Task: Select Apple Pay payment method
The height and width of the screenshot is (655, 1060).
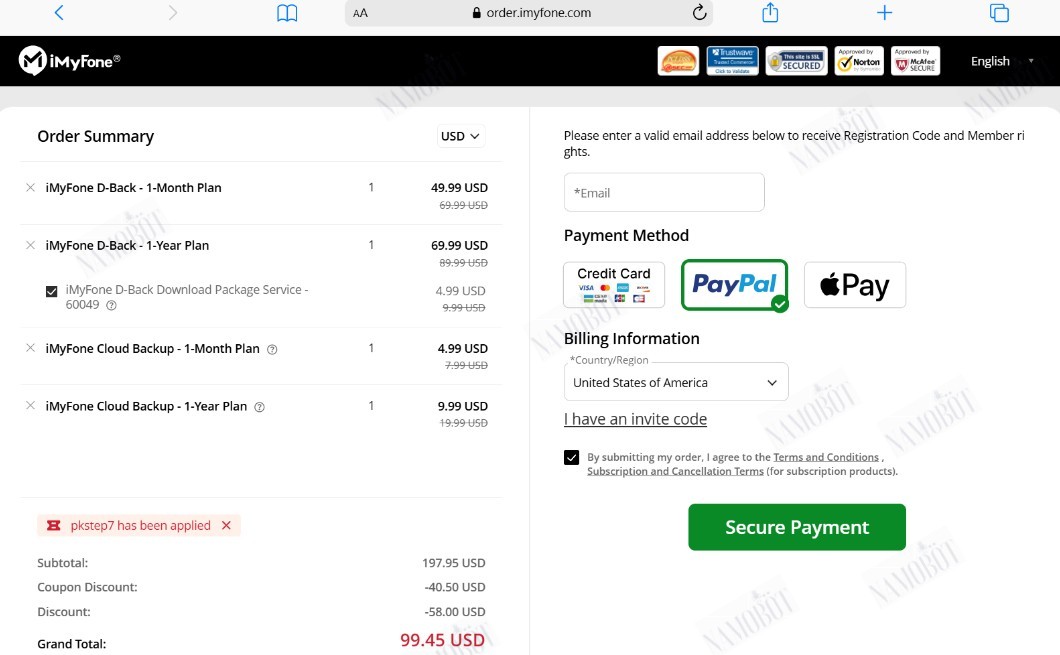Action: 854,285
